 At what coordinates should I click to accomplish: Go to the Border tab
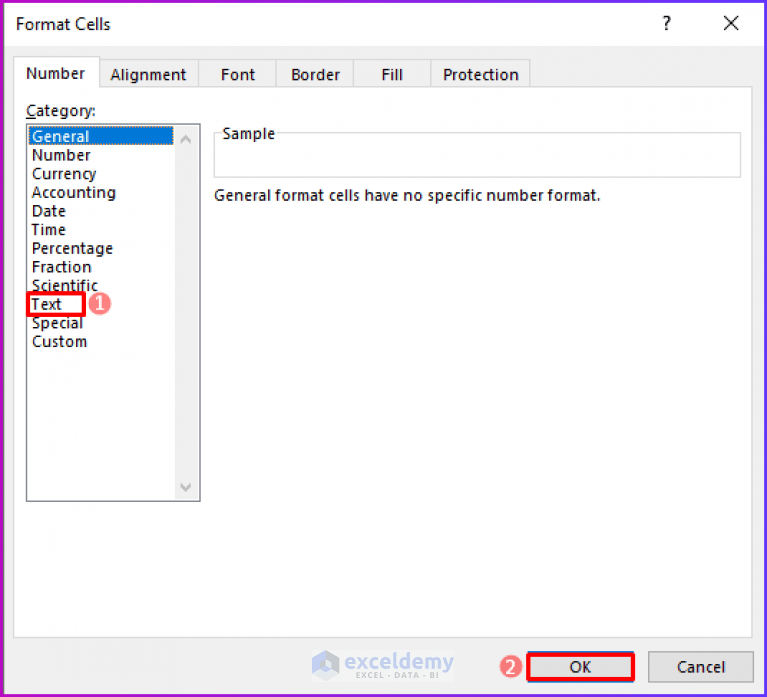pyautogui.click(x=315, y=74)
